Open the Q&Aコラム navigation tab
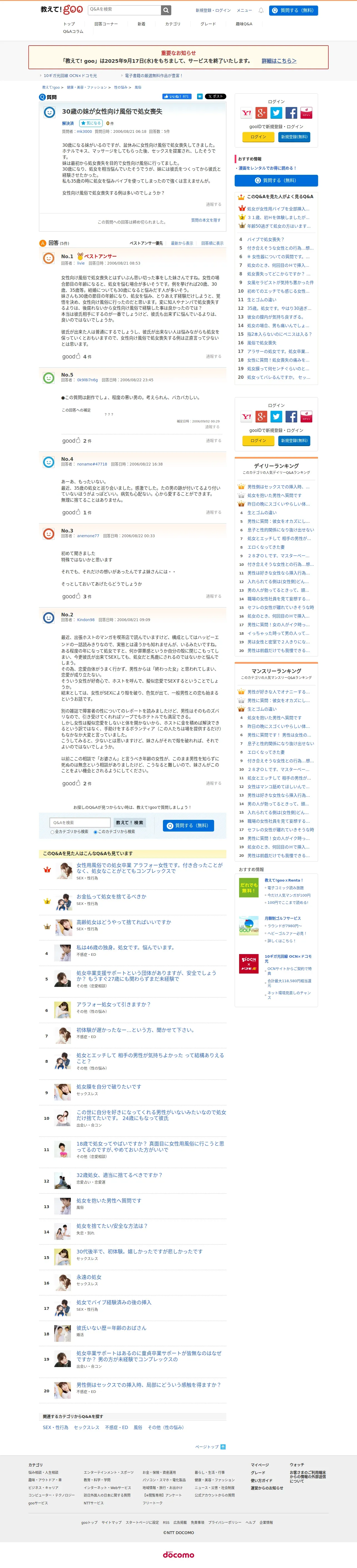 pos(73,32)
